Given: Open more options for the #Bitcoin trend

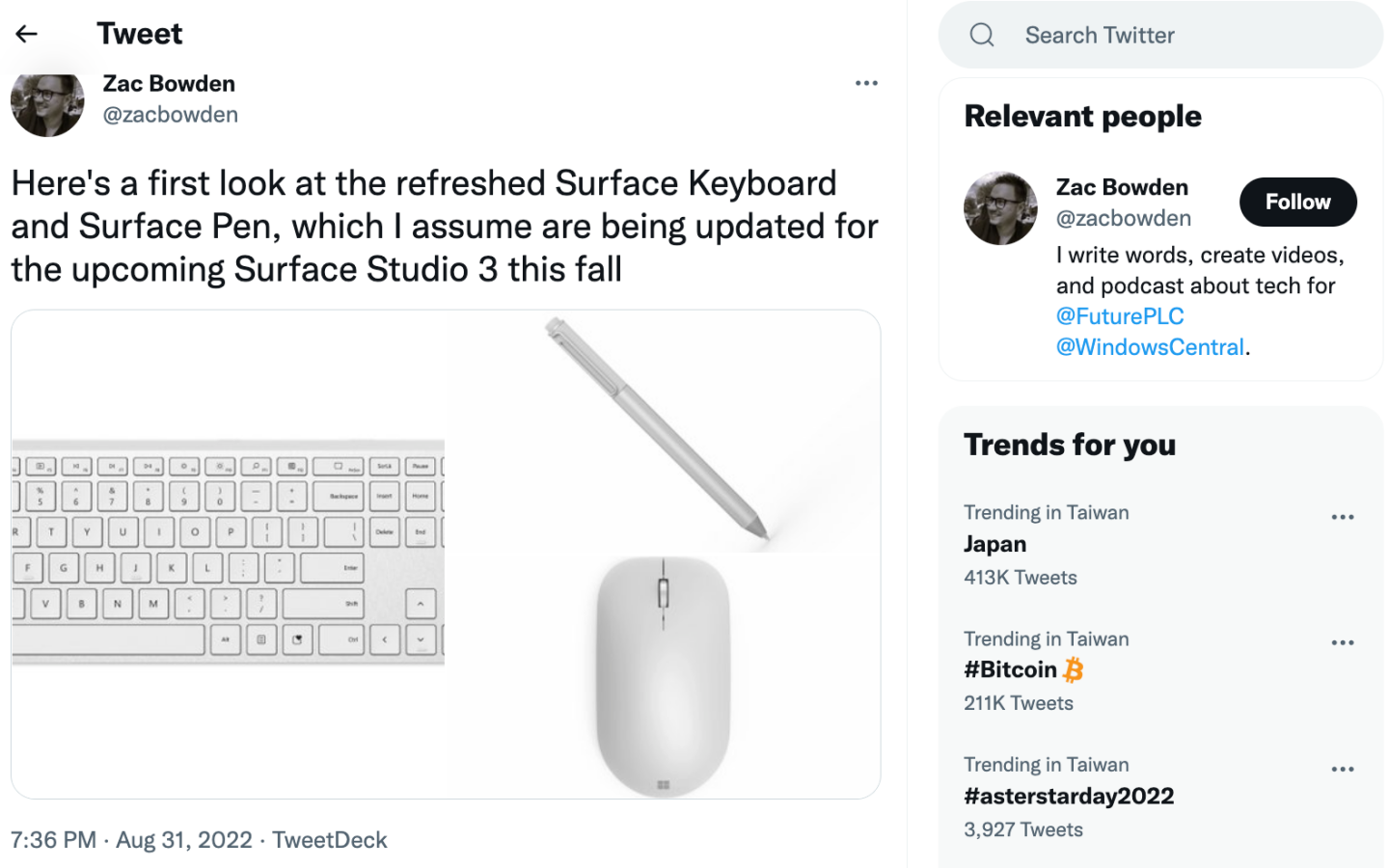Looking at the screenshot, I should pos(1343,642).
